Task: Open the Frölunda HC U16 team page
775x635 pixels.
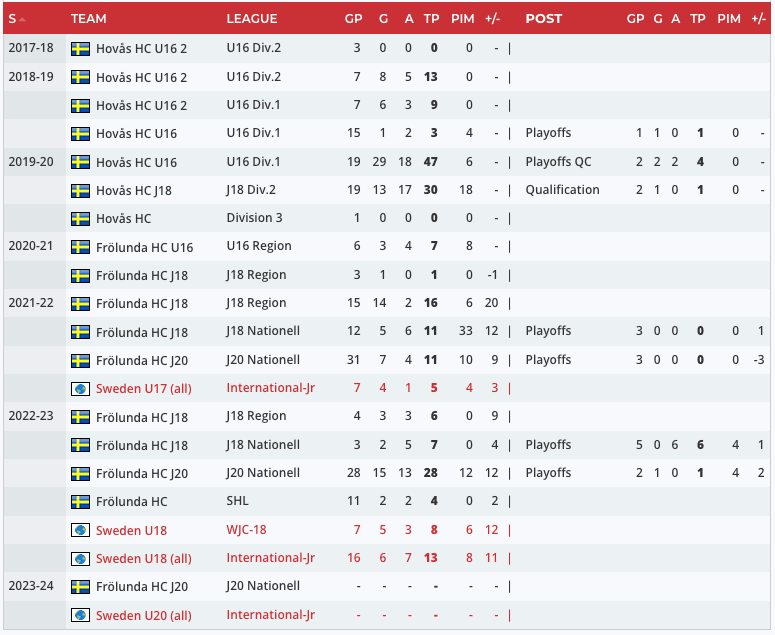Action: click(x=144, y=247)
